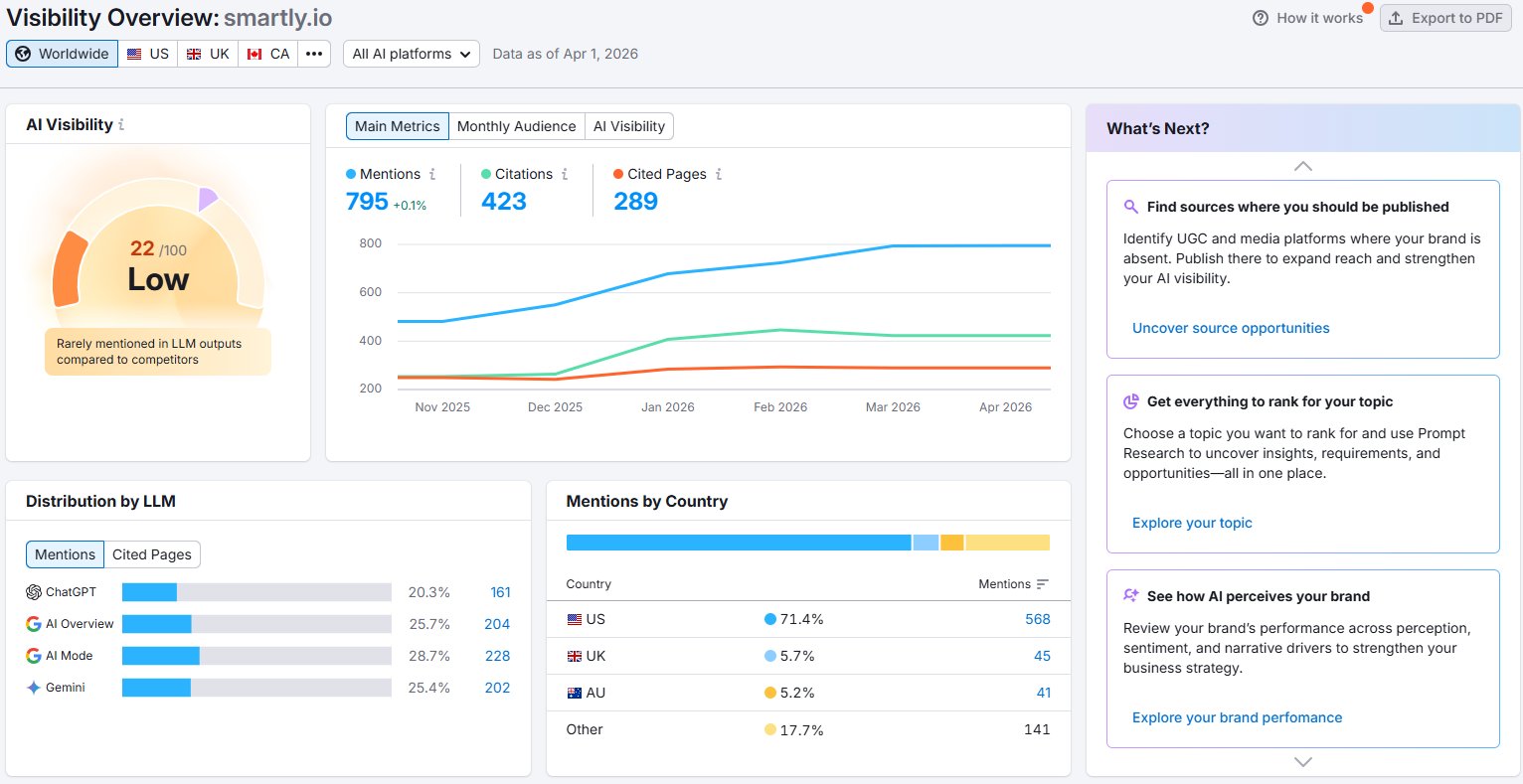Image resolution: width=1523 pixels, height=784 pixels.
Task: Click the sort icon on the Mentions column
Action: point(1045,584)
